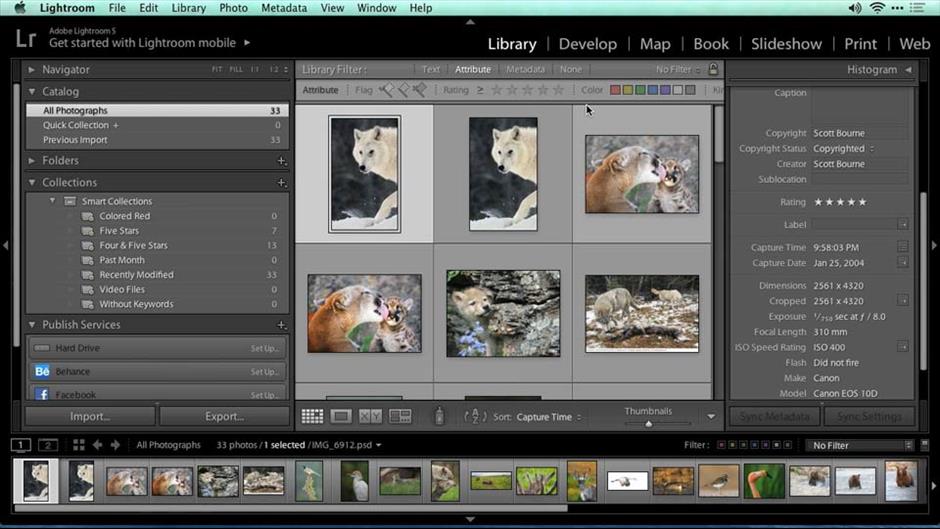Open the Sort Capture Time dropdown

549,417
